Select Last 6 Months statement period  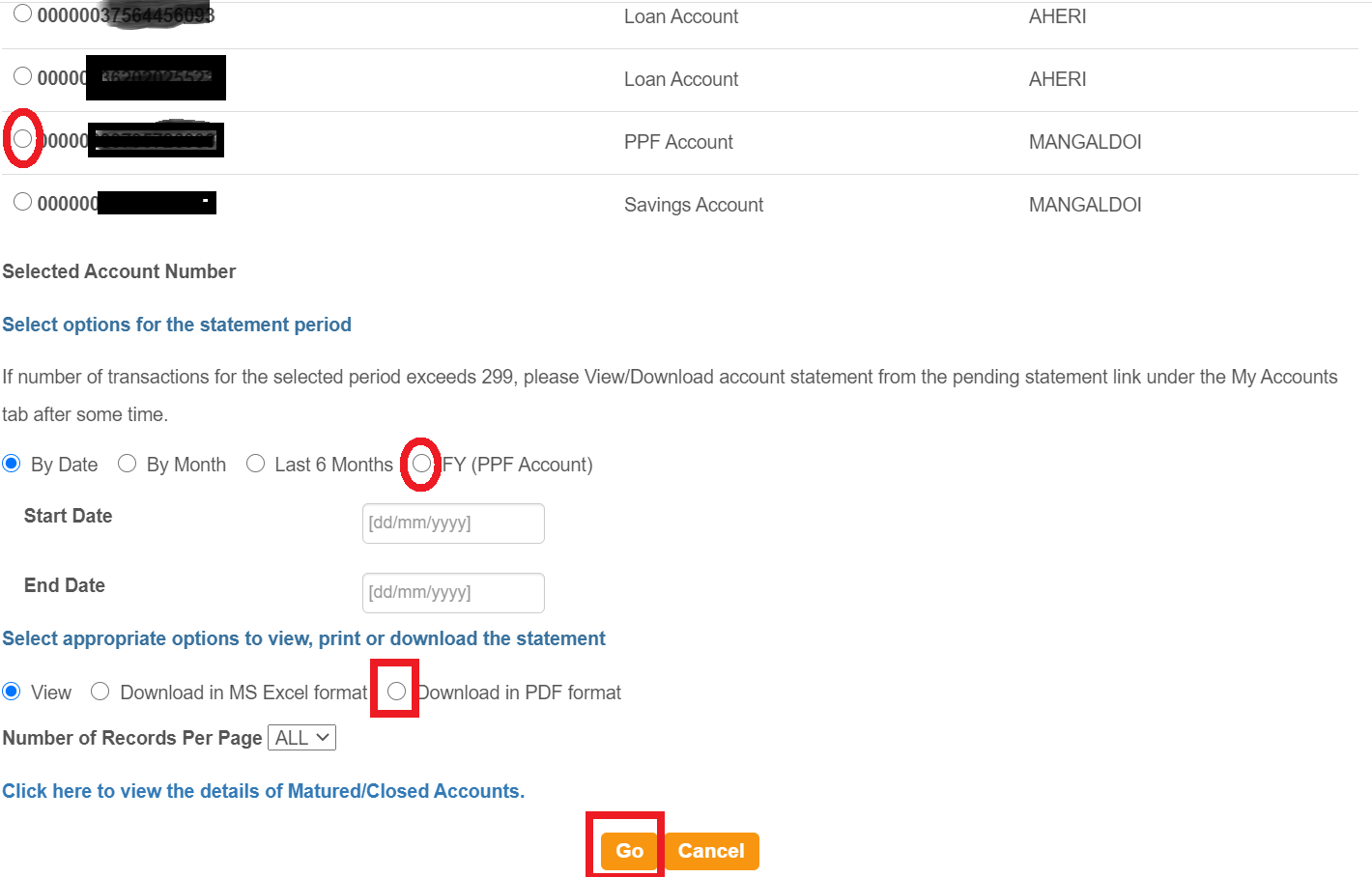pos(255,464)
